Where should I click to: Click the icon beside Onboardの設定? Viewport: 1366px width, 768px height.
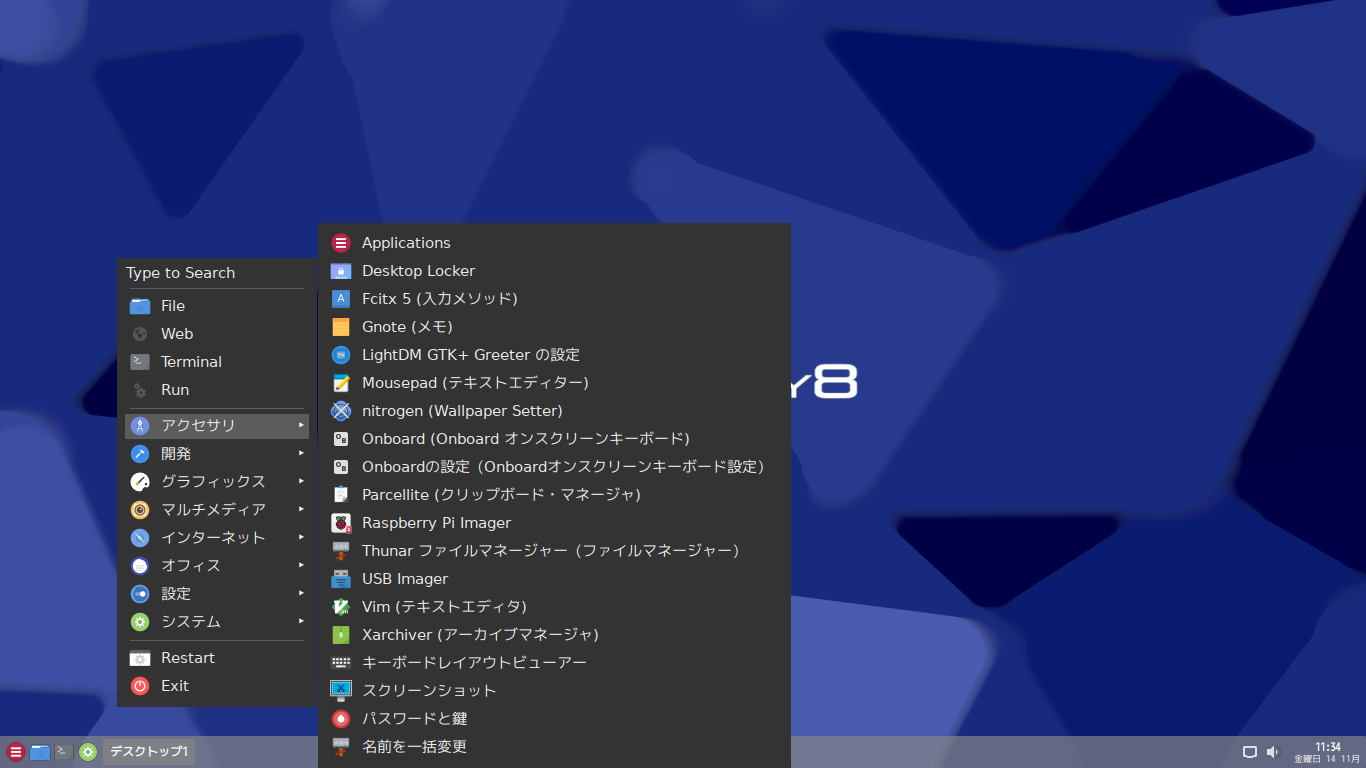341,467
